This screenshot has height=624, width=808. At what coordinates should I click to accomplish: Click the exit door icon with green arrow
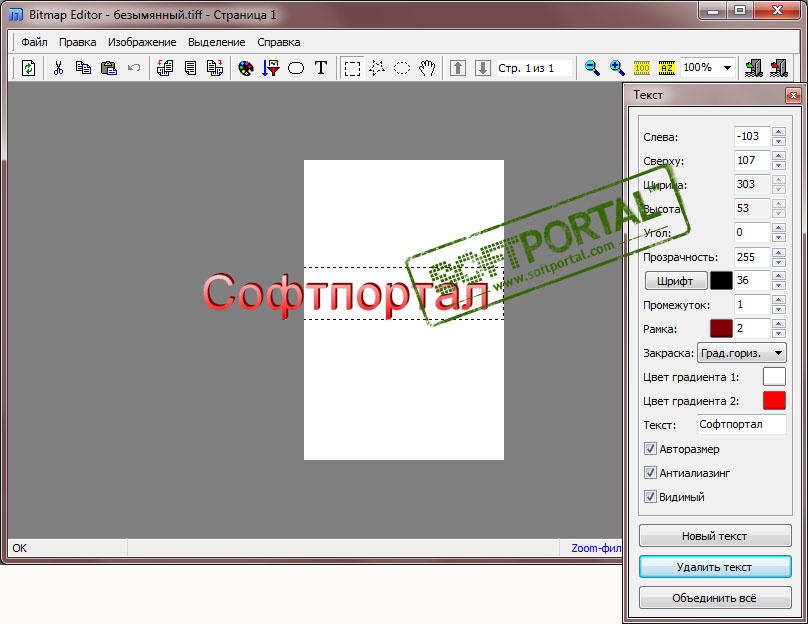pos(754,68)
